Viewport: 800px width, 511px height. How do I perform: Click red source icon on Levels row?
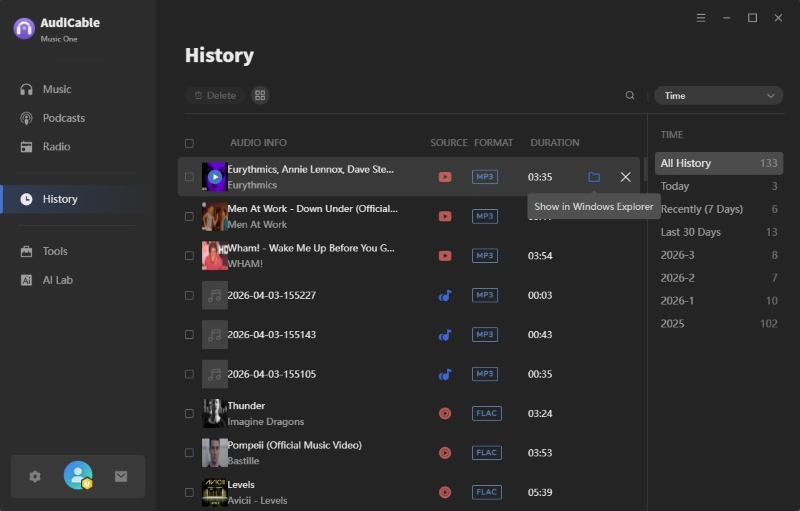(x=445, y=492)
